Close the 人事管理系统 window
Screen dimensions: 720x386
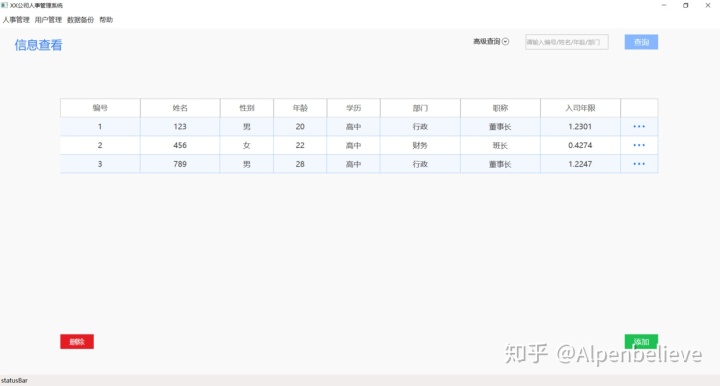coord(708,5)
